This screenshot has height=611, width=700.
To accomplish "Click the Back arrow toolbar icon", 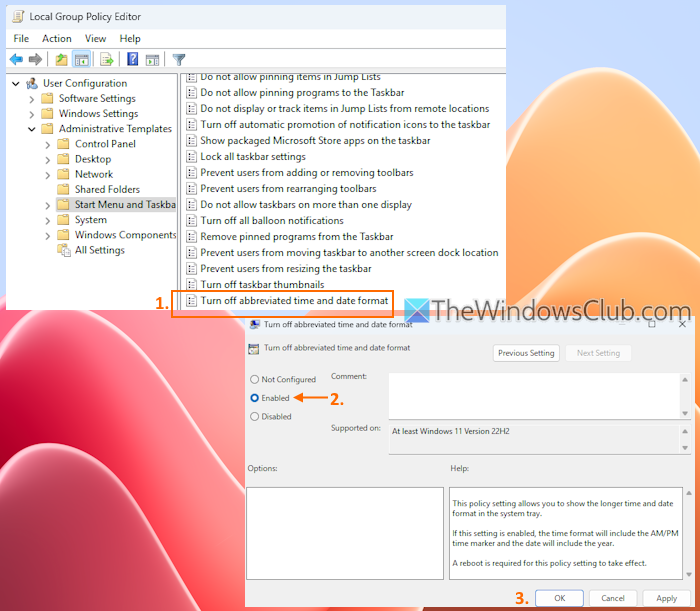I will click(x=16, y=60).
